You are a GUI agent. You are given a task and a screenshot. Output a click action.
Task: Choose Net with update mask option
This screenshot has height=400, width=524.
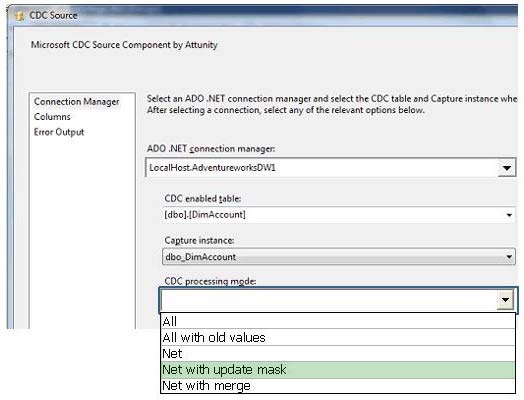click(338, 370)
